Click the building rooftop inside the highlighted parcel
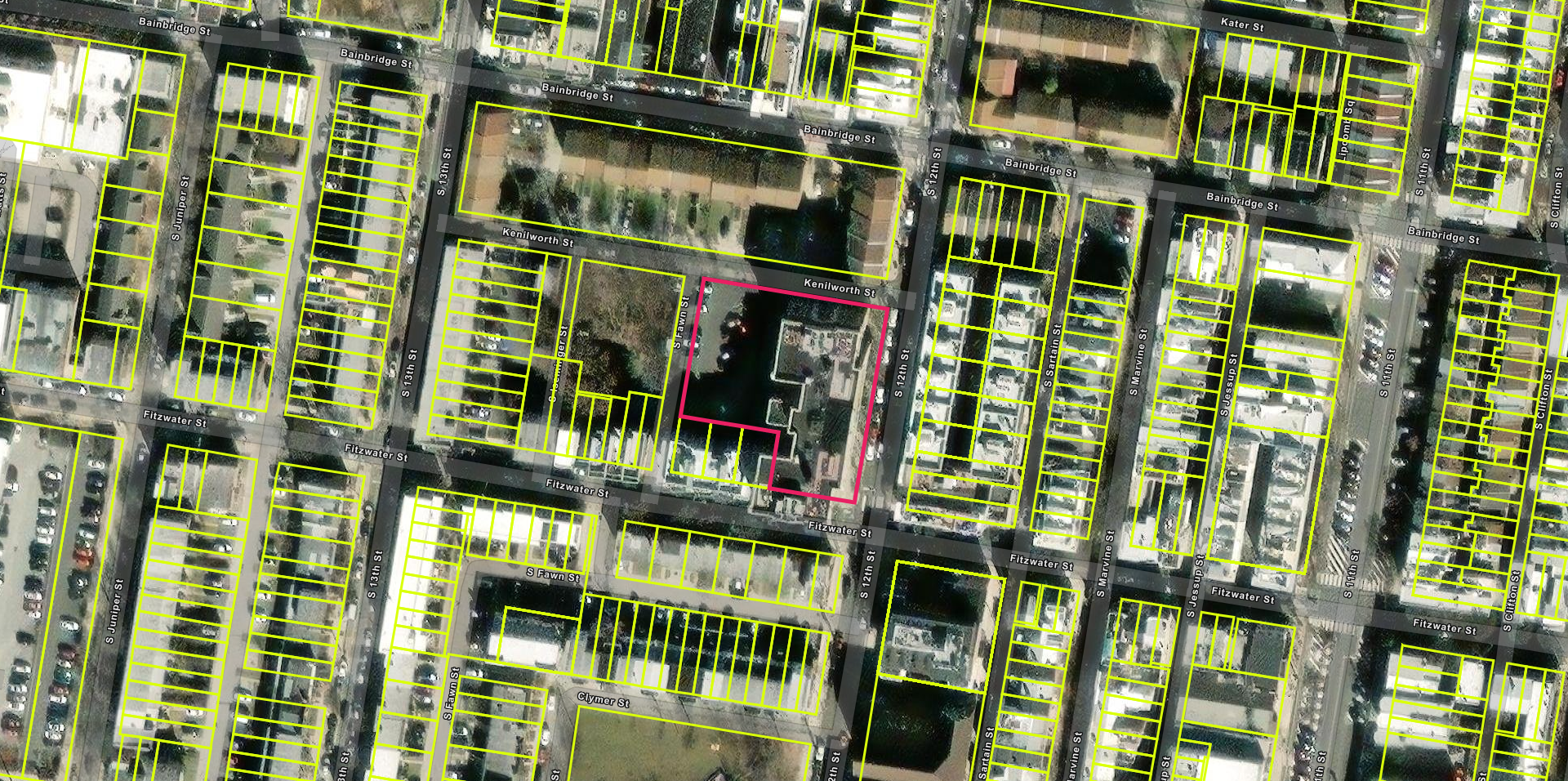1568x781 pixels. tap(817, 351)
